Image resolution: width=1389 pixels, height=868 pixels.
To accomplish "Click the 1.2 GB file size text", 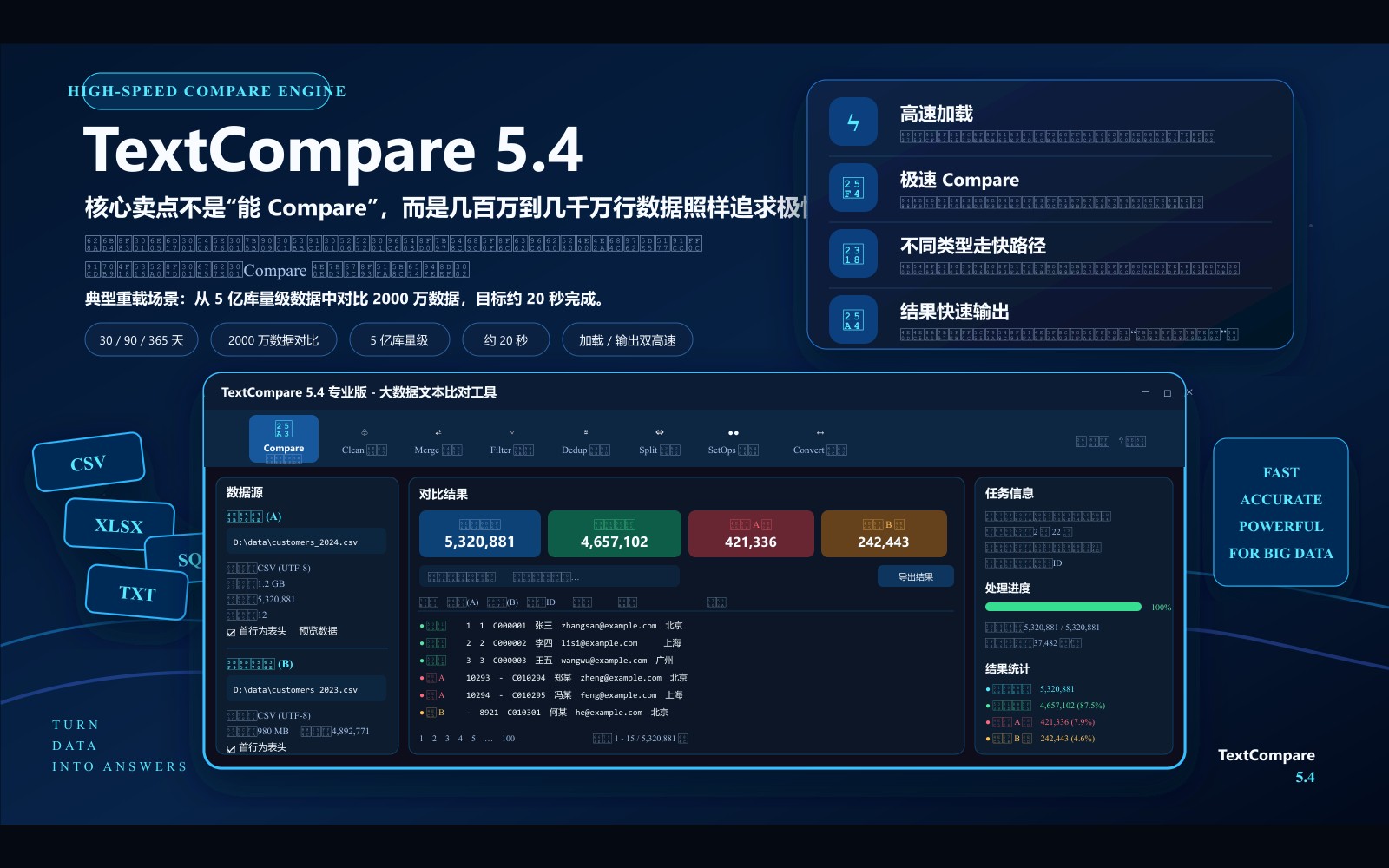I will 271,584.
